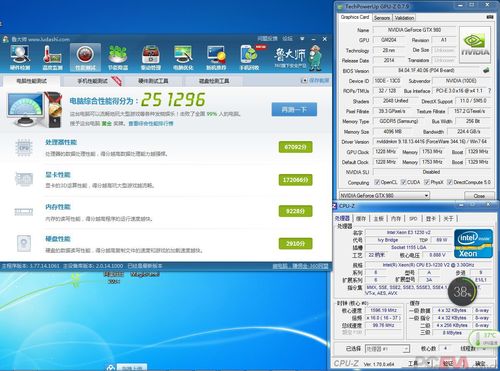Toggle the DirectCompute 5.0 checkbox
Screen dimensions: 500x371
click(x=450, y=182)
